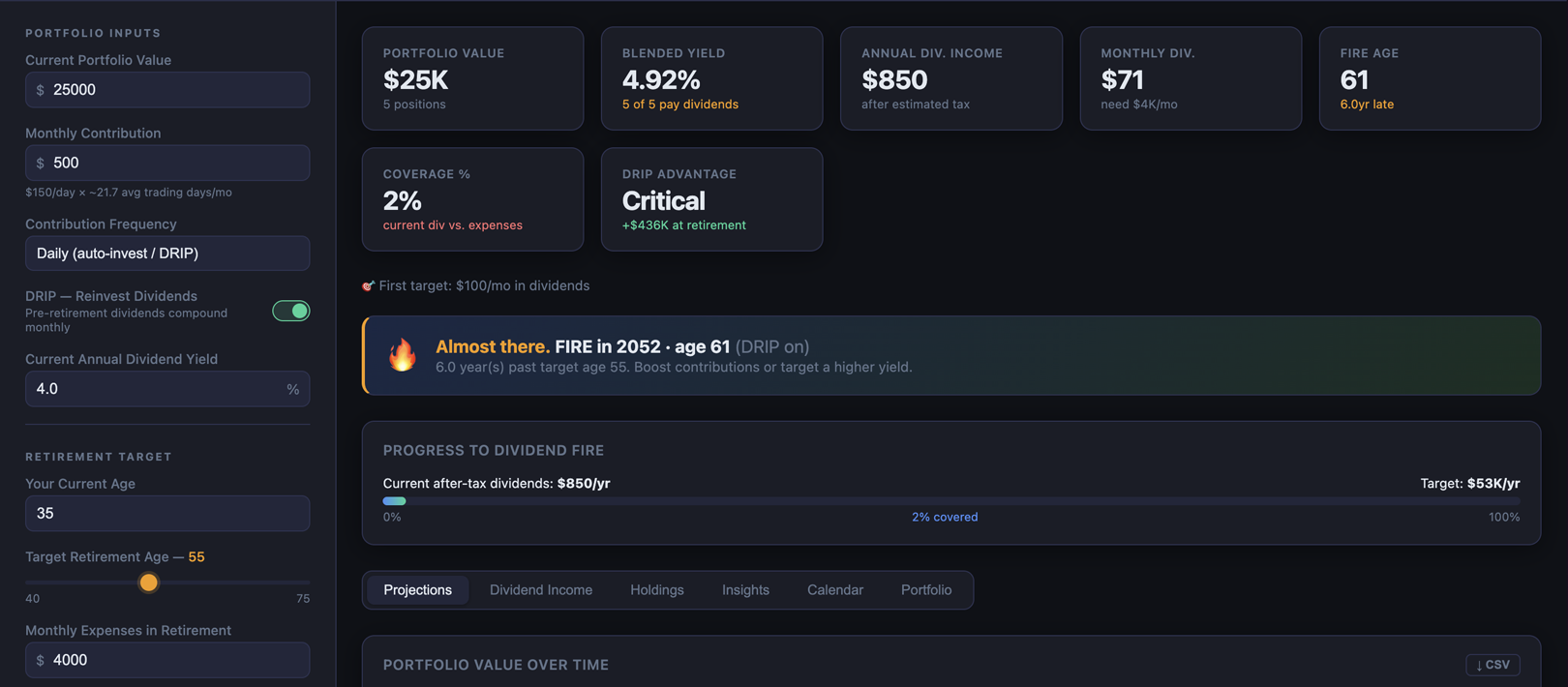Click the percent icon in the dividend yield field

point(293,388)
